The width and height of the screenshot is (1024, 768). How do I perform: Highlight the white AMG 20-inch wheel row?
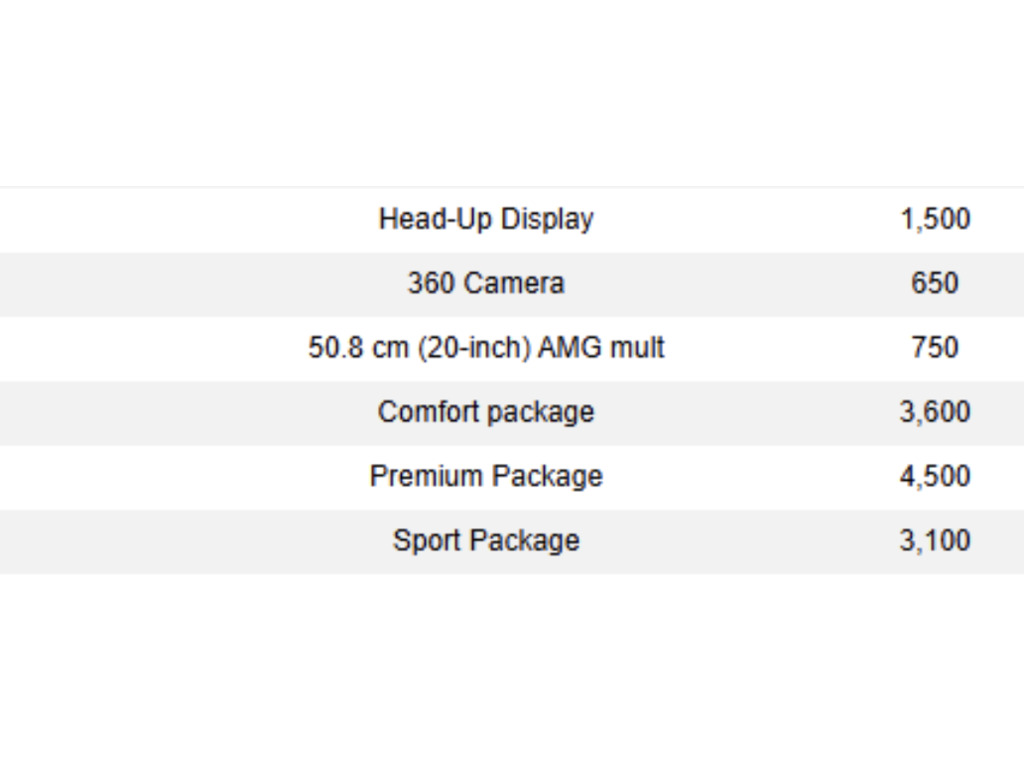[x=512, y=349]
